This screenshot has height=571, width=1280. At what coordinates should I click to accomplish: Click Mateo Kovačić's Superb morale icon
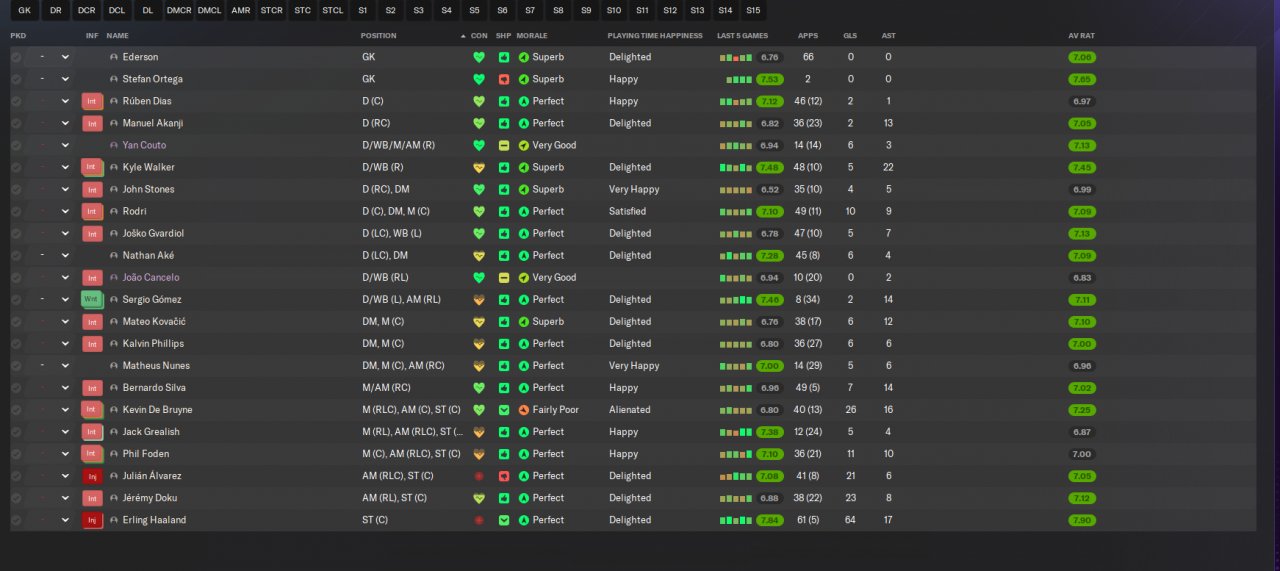(x=524, y=321)
